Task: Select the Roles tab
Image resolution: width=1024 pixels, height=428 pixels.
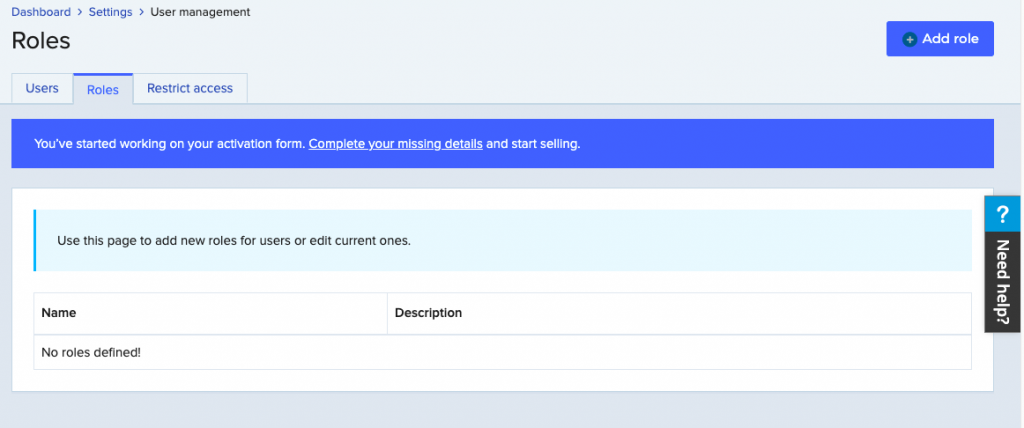Action: pyautogui.click(x=103, y=89)
